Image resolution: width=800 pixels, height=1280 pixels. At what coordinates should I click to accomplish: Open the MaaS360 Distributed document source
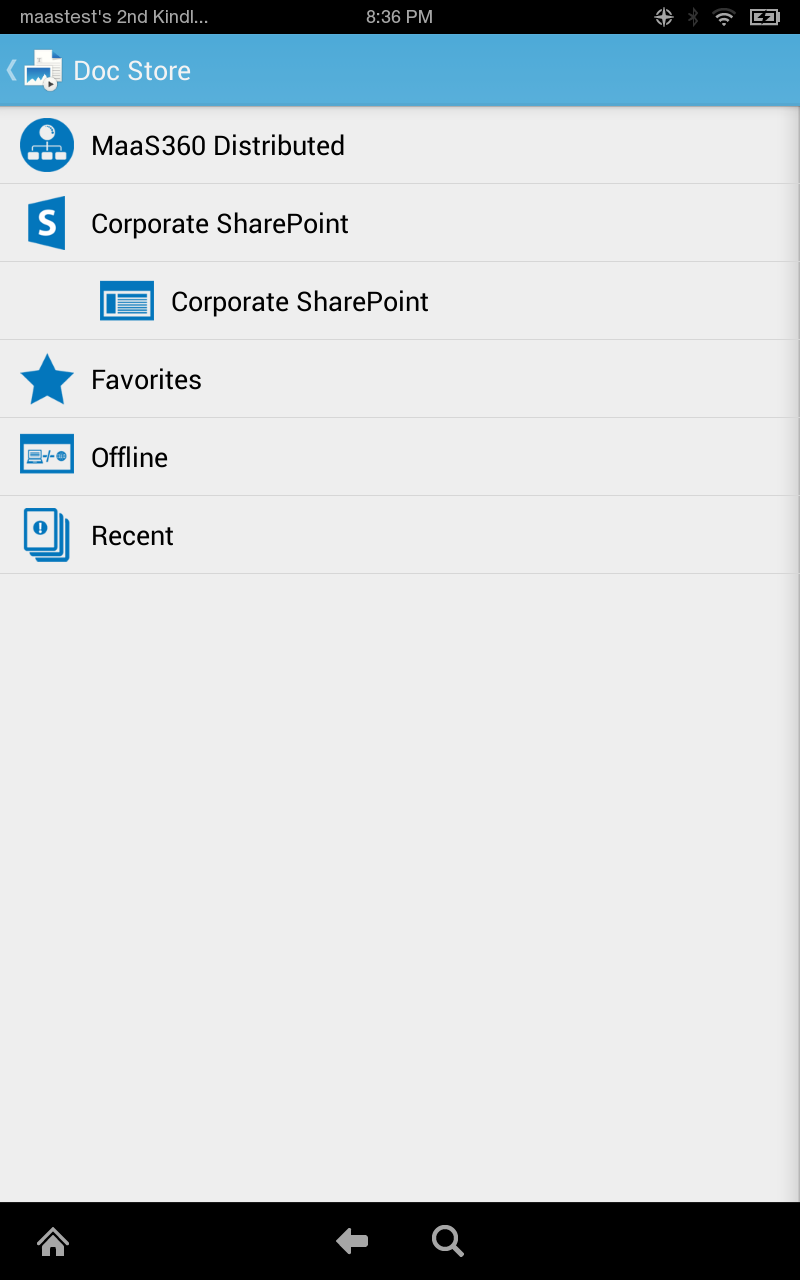point(47,145)
